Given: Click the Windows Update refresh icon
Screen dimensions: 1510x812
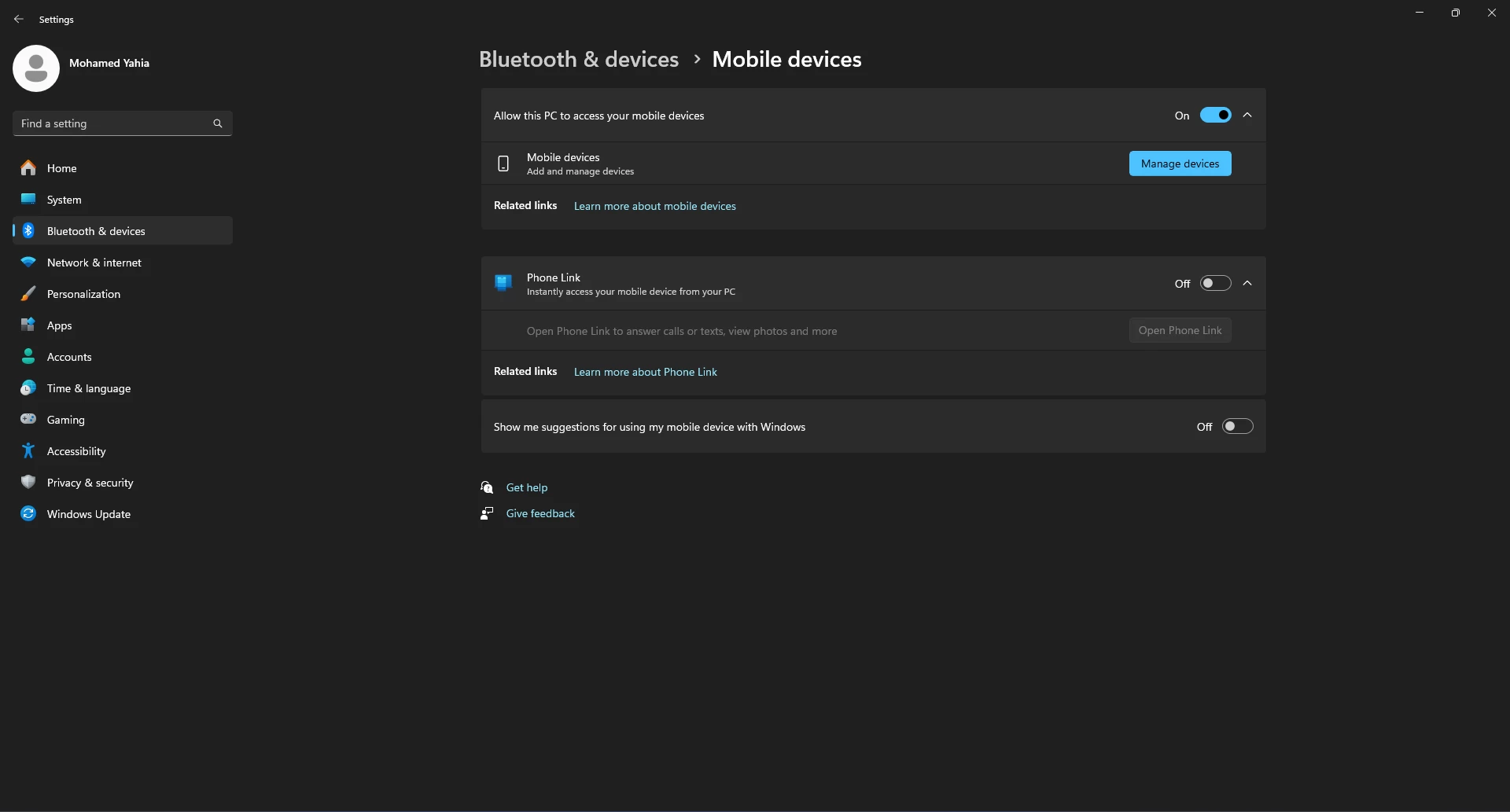Looking at the screenshot, I should pyautogui.click(x=28, y=513).
